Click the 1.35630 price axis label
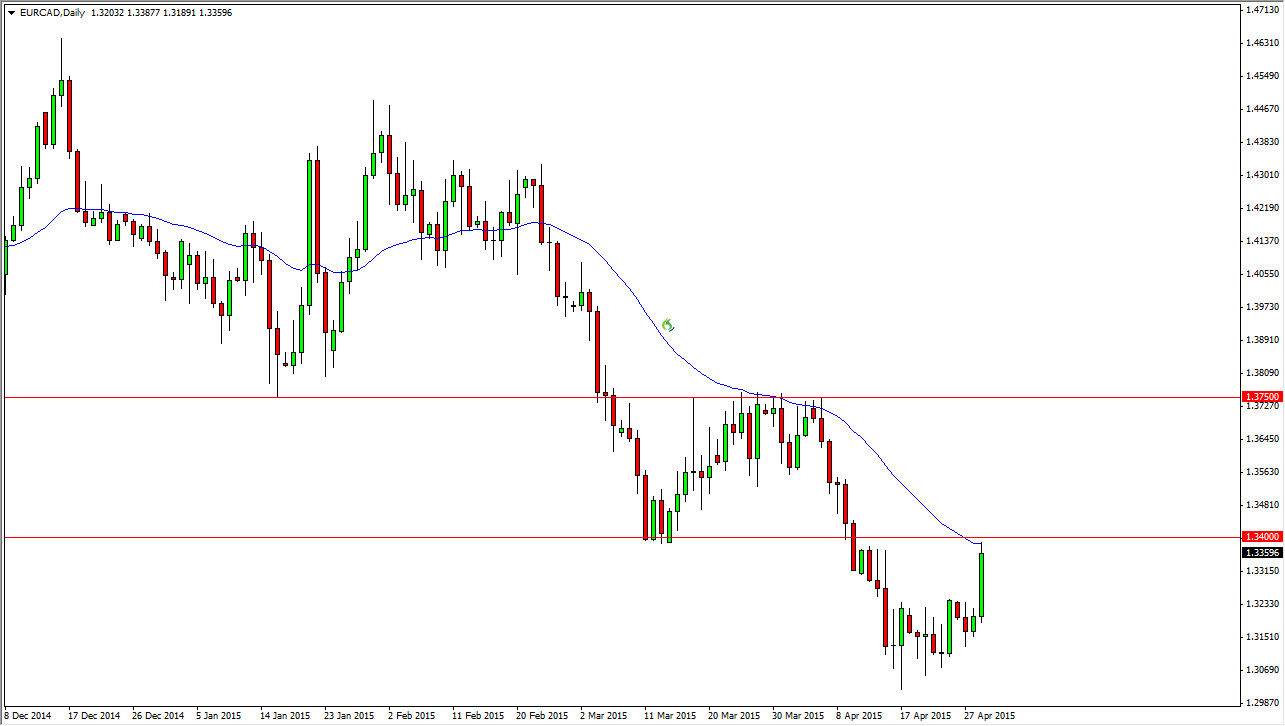The height and width of the screenshot is (726, 1285). [x=1264, y=472]
